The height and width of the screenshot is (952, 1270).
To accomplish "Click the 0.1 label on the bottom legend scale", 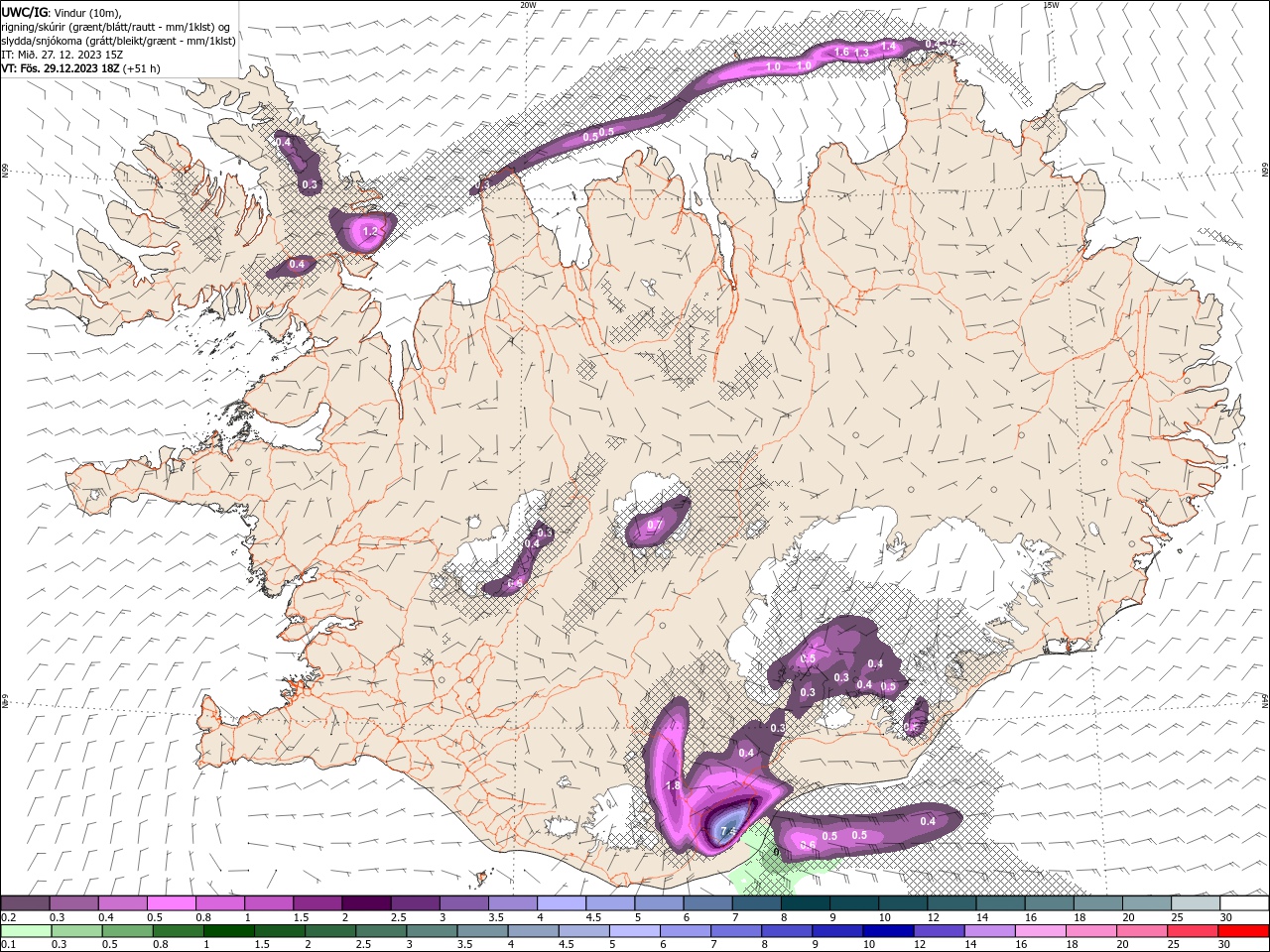I will [x=6, y=944].
